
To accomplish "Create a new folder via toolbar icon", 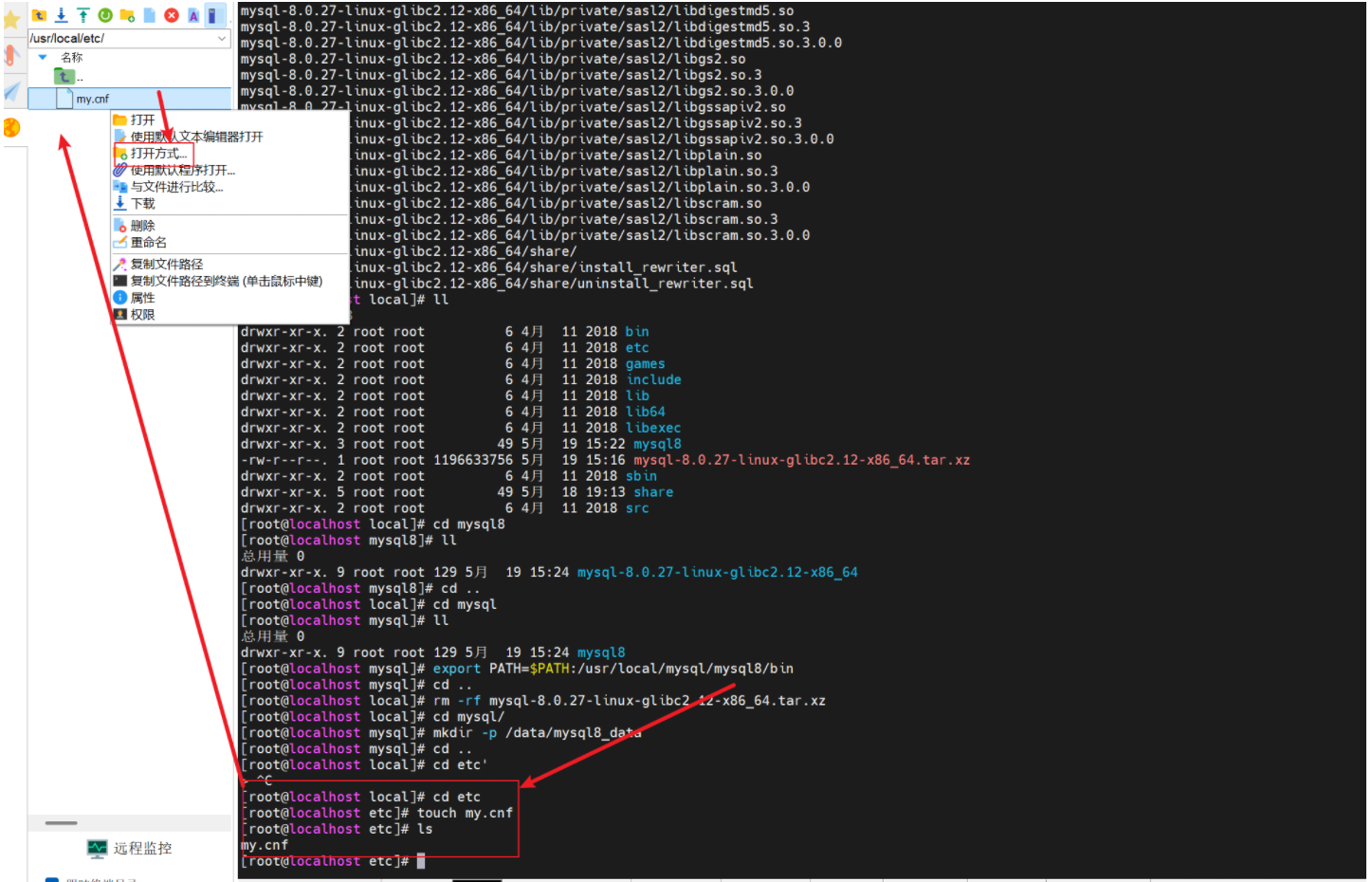I will pos(127,15).
